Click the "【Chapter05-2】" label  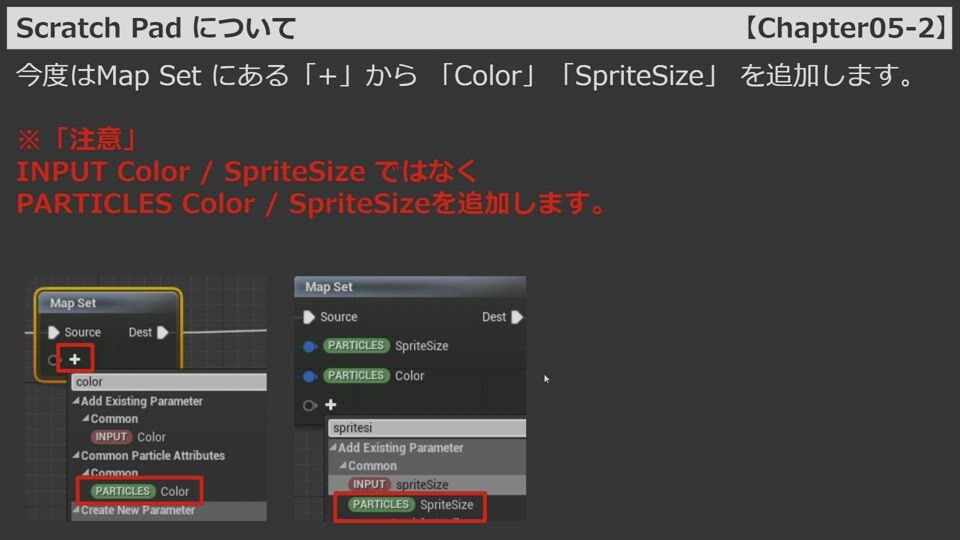point(844,28)
